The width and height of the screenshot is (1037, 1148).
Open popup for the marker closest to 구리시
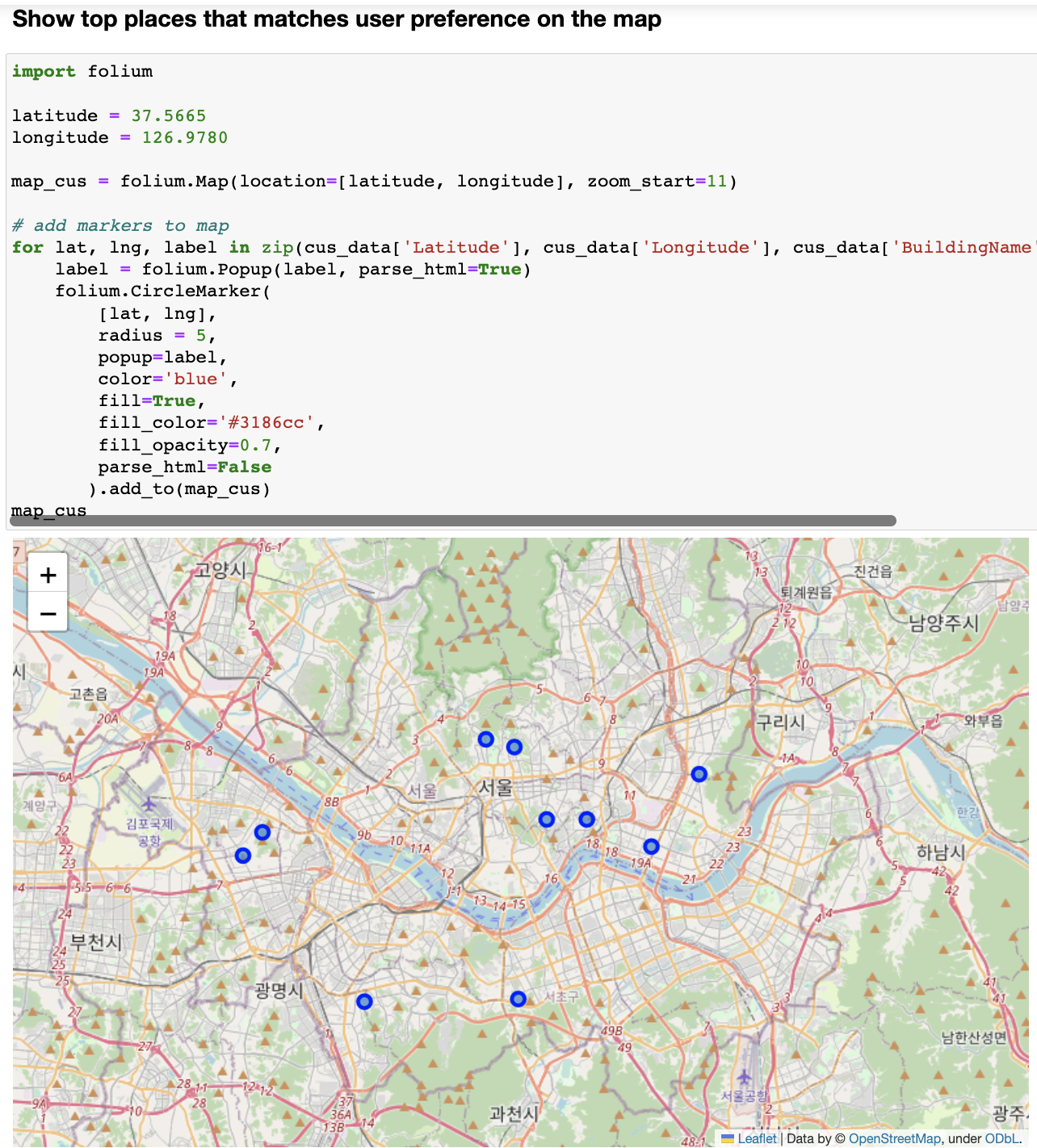tap(699, 773)
